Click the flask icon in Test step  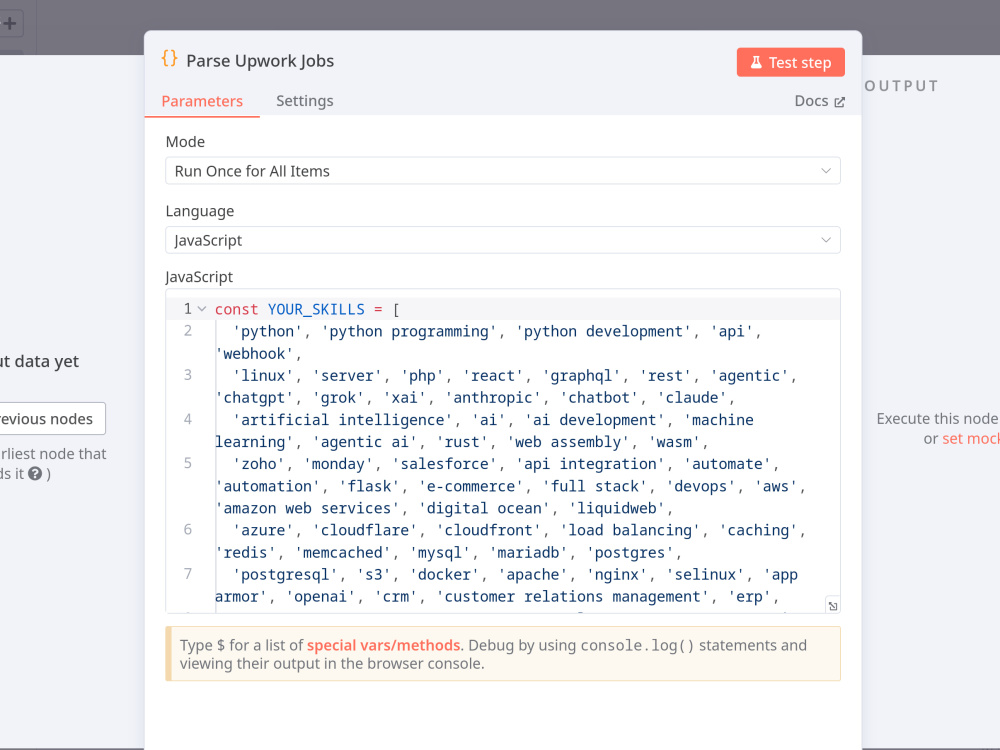point(756,62)
